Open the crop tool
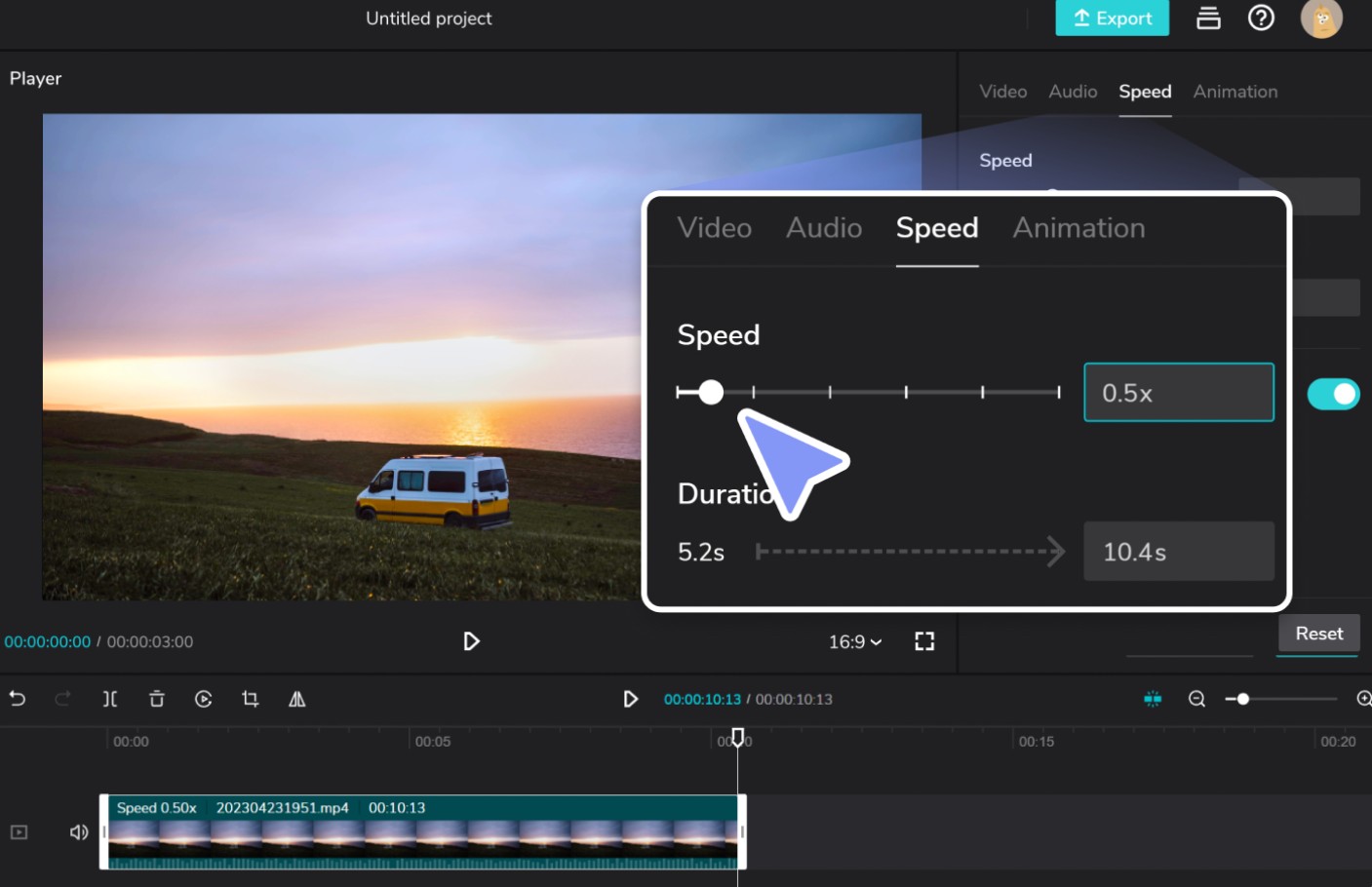Image resolution: width=1372 pixels, height=887 pixels. pos(251,699)
